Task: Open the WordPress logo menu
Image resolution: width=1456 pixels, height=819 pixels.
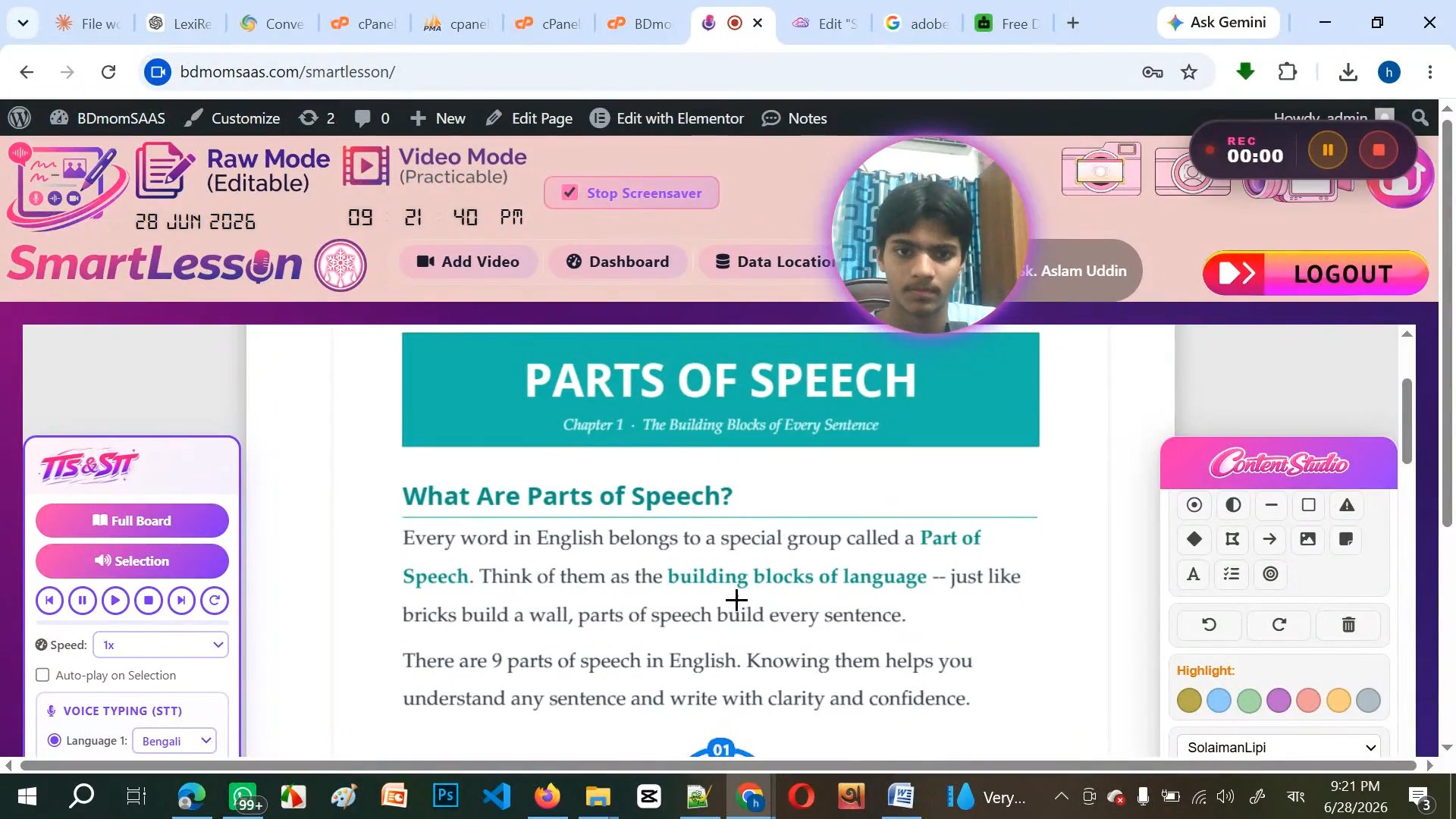Action: (x=20, y=118)
